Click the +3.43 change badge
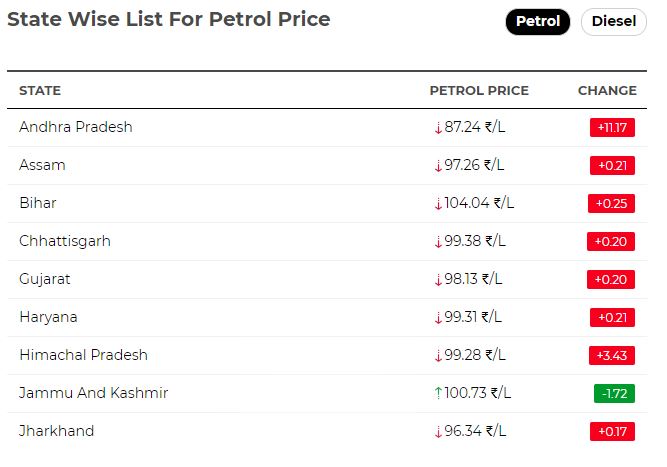 [612, 356]
